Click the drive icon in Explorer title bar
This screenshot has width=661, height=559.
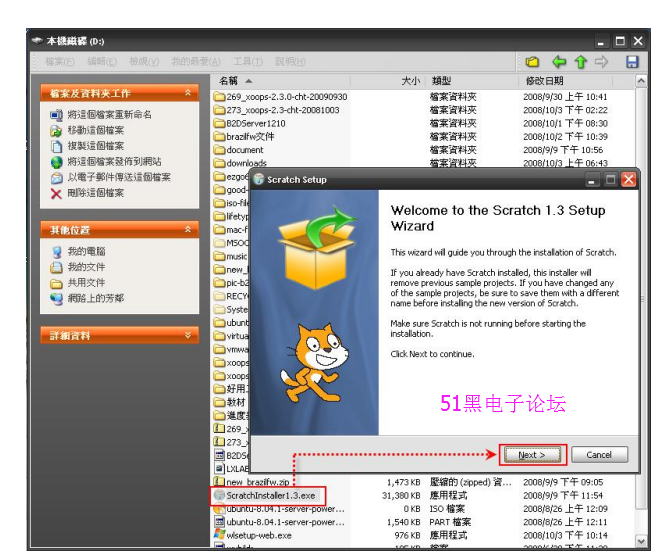38,40
